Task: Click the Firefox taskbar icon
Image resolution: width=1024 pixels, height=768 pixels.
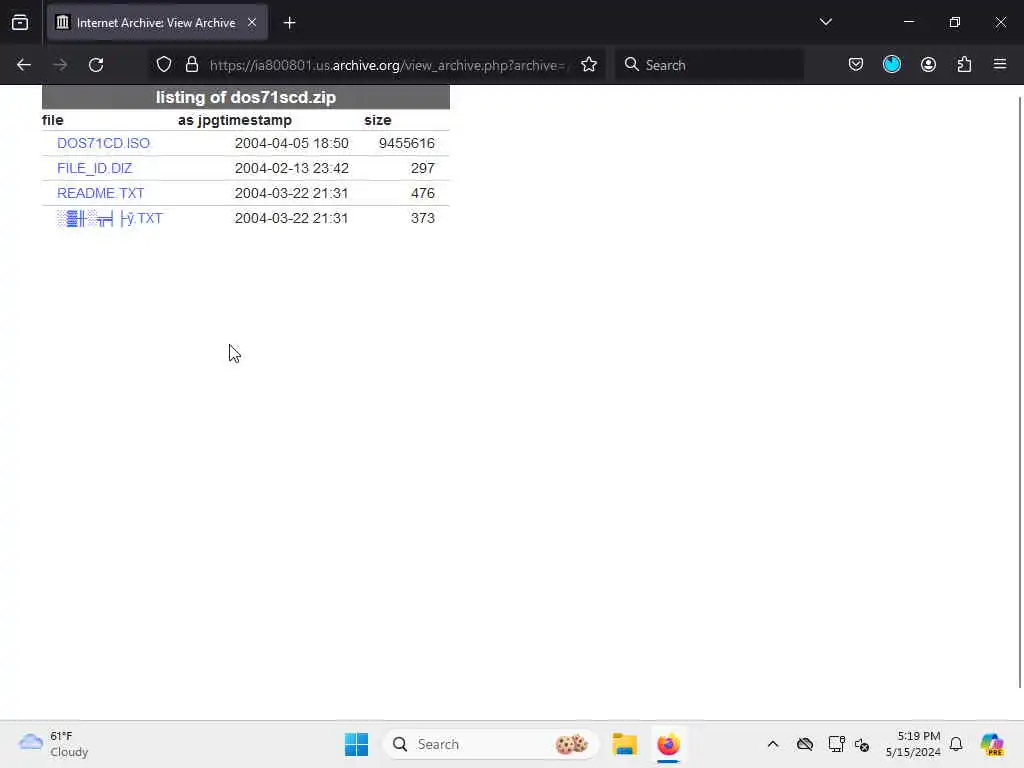Action: [668, 744]
